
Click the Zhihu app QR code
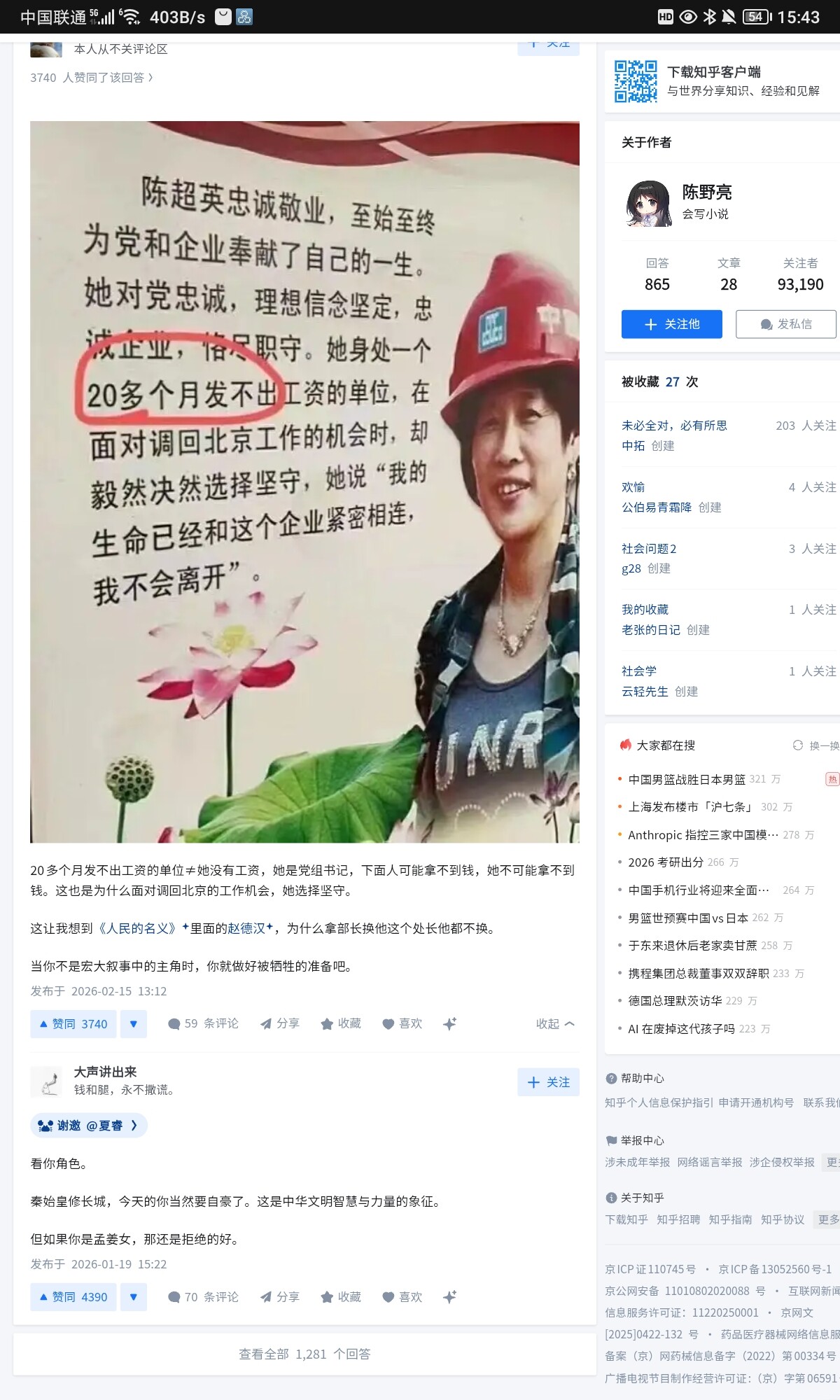coord(636,81)
